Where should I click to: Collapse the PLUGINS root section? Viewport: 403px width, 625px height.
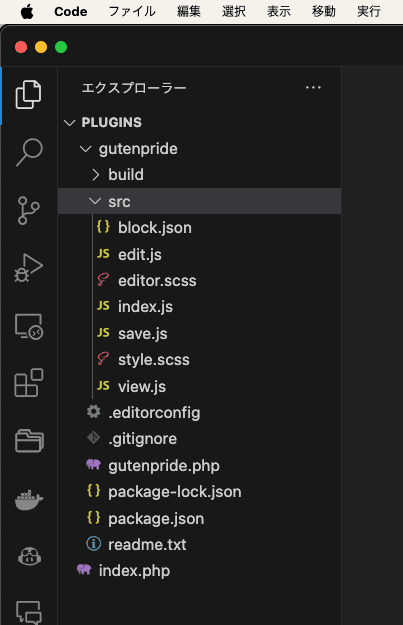(x=70, y=123)
